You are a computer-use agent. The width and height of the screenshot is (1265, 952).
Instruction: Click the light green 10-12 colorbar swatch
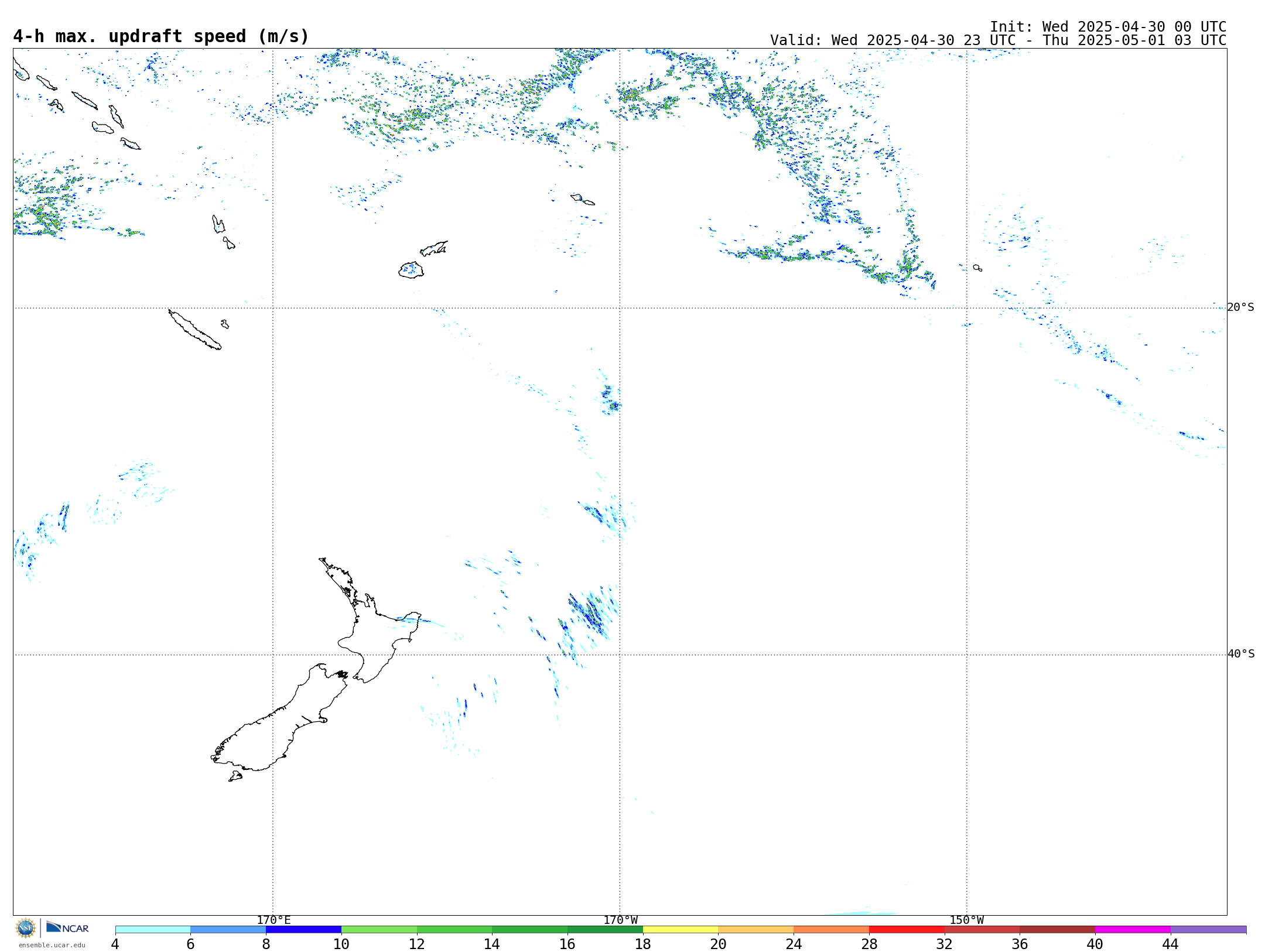(379, 930)
